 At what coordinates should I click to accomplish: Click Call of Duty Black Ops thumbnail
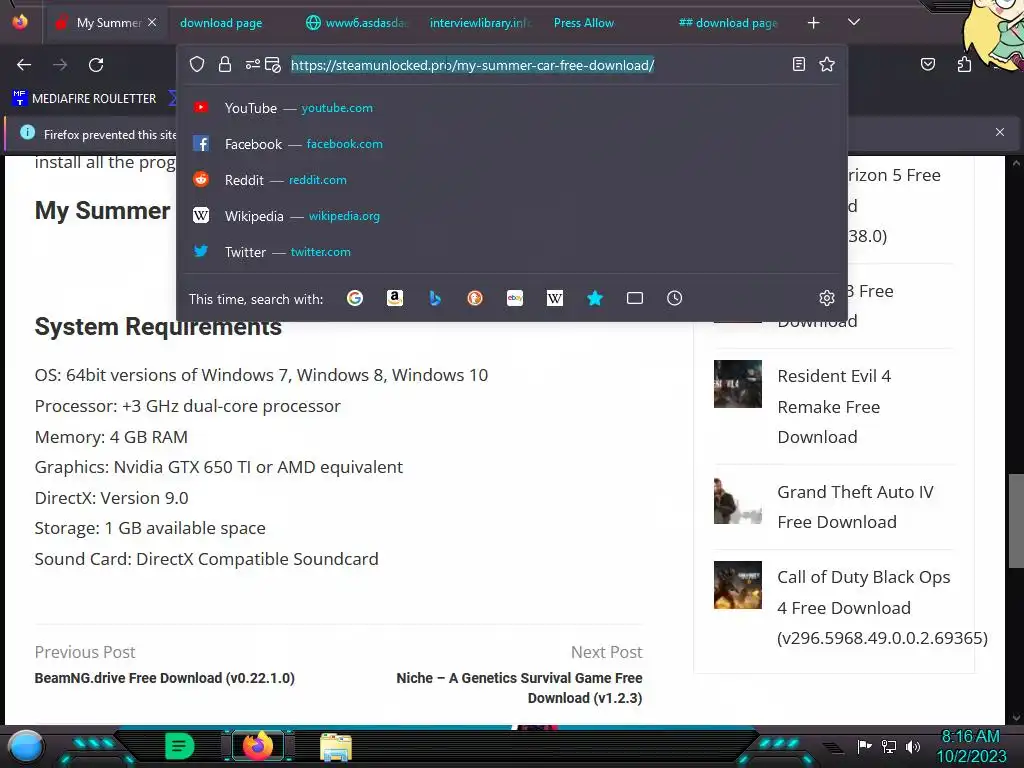[x=737, y=585]
